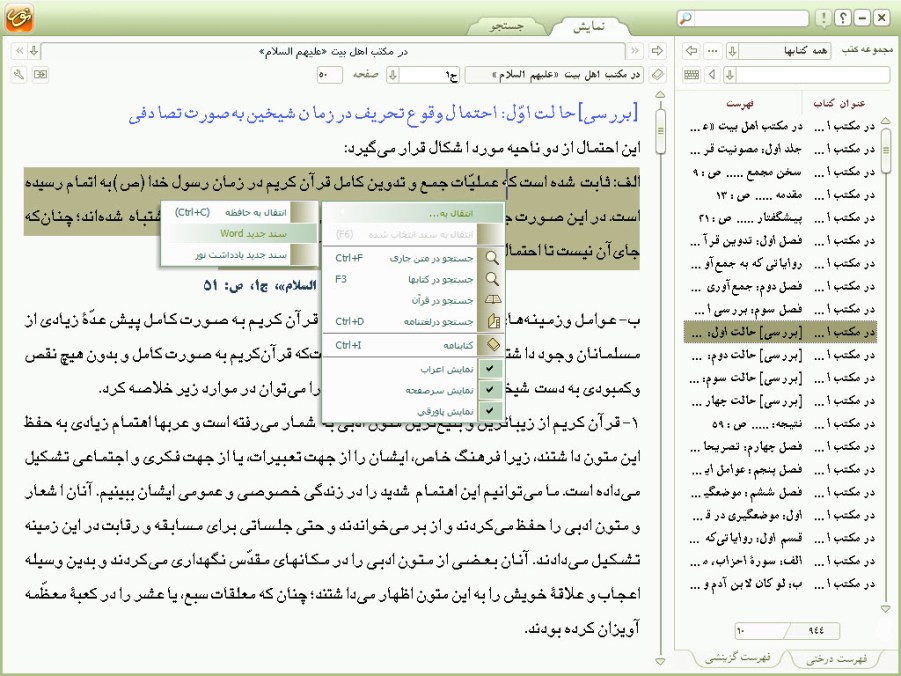Select the row [بررسی] حالت دوم
This screenshot has width=901, height=676.
[x=780, y=355]
